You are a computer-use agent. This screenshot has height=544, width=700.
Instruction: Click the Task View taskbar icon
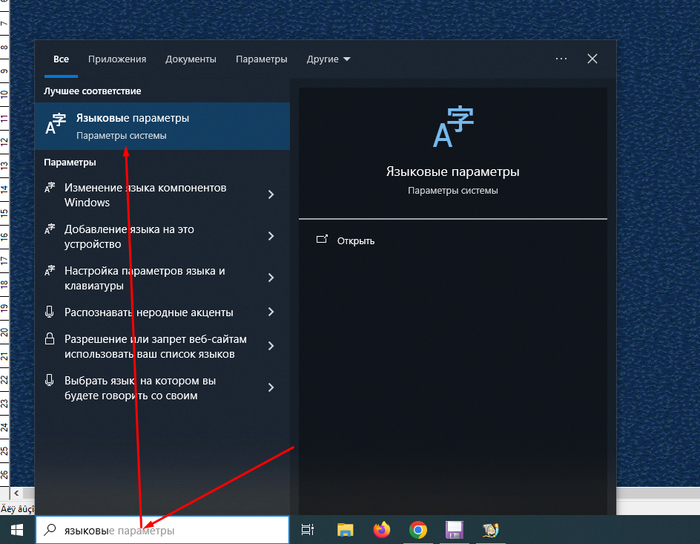point(308,530)
